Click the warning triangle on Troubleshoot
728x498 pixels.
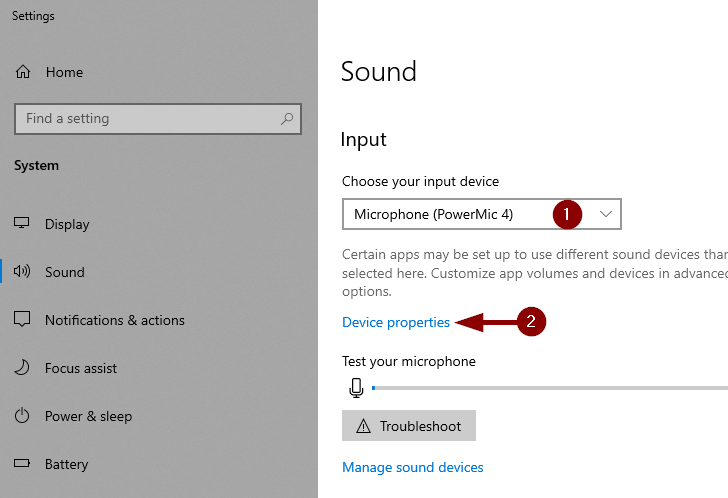(x=363, y=426)
